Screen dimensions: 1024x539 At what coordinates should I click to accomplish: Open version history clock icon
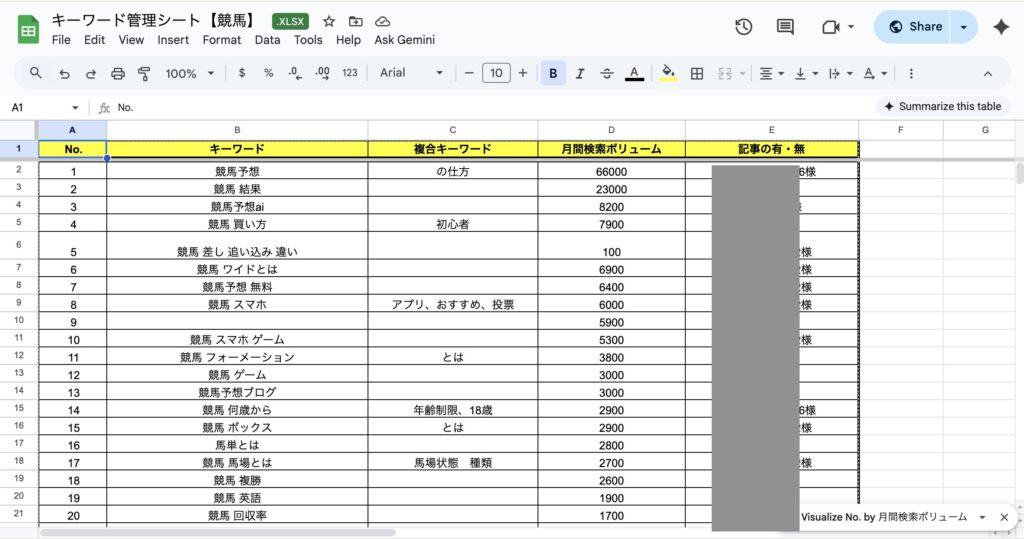pyautogui.click(x=743, y=27)
